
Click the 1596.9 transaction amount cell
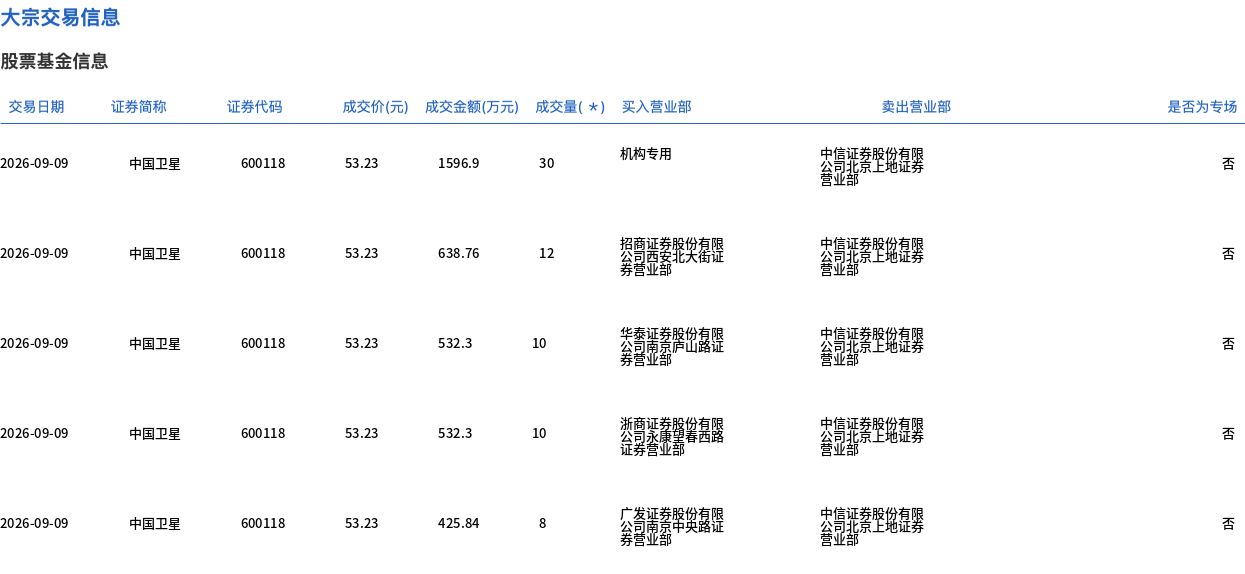[458, 163]
